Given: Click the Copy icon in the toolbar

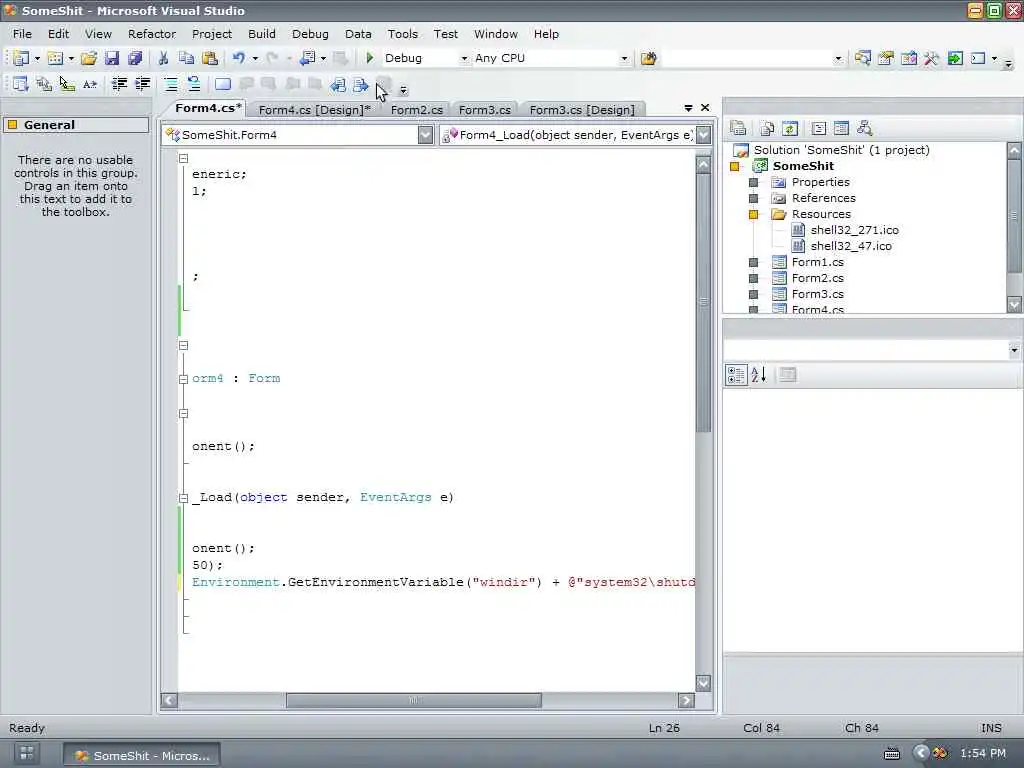Looking at the screenshot, I should coord(186,58).
